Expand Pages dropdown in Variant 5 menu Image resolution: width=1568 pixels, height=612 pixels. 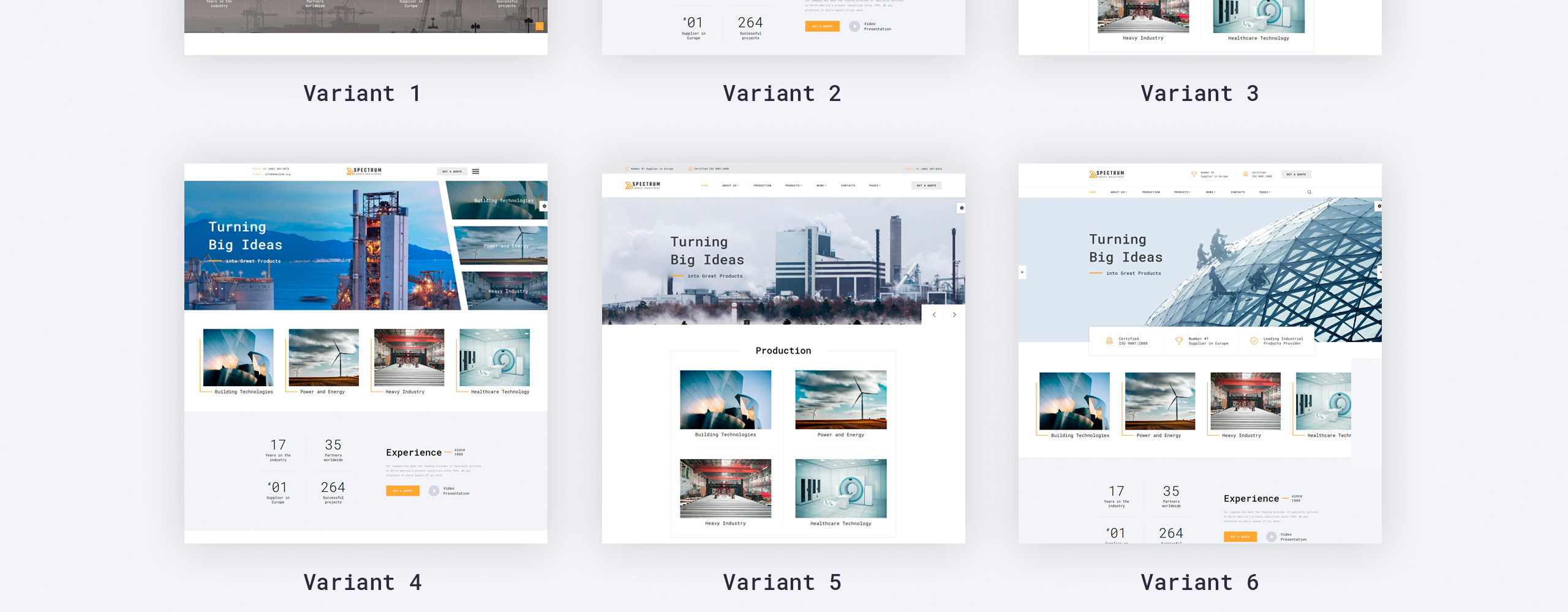point(875,185)
